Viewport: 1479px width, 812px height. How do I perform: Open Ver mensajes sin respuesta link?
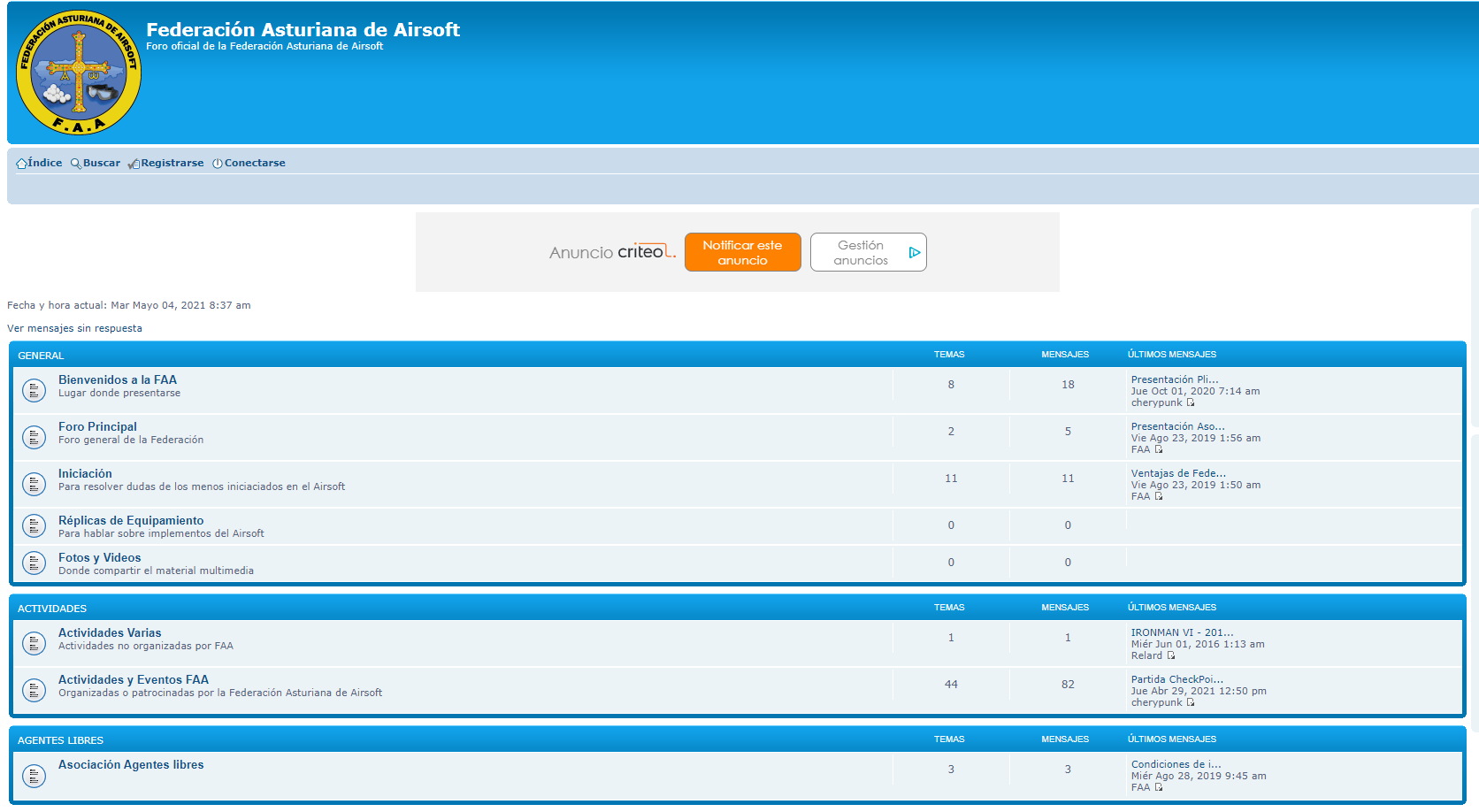tap(74, 328)
